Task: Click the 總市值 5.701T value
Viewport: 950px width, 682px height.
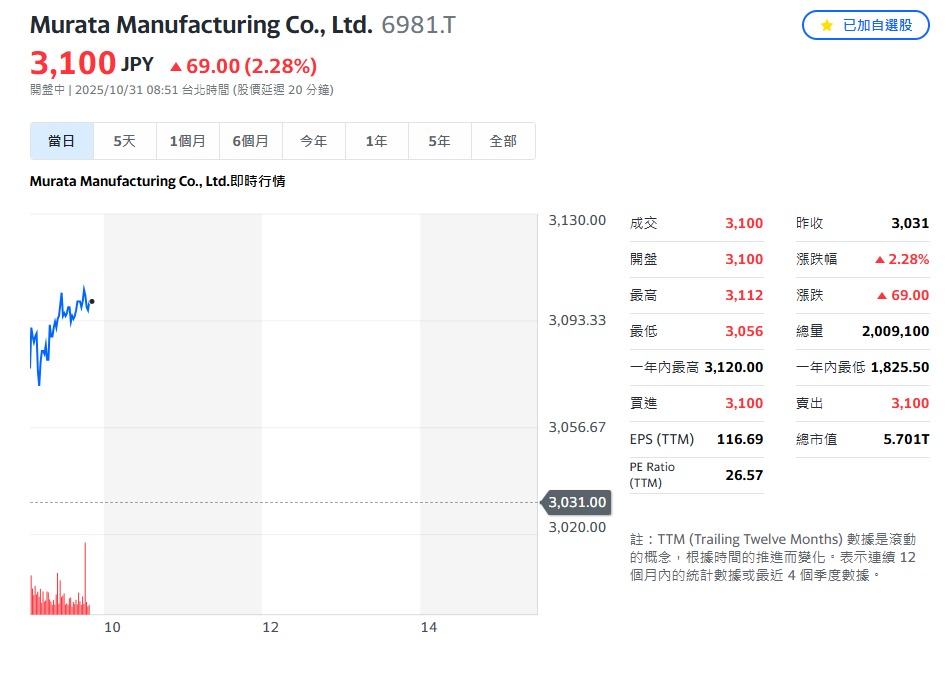Action: coord(910,439)
